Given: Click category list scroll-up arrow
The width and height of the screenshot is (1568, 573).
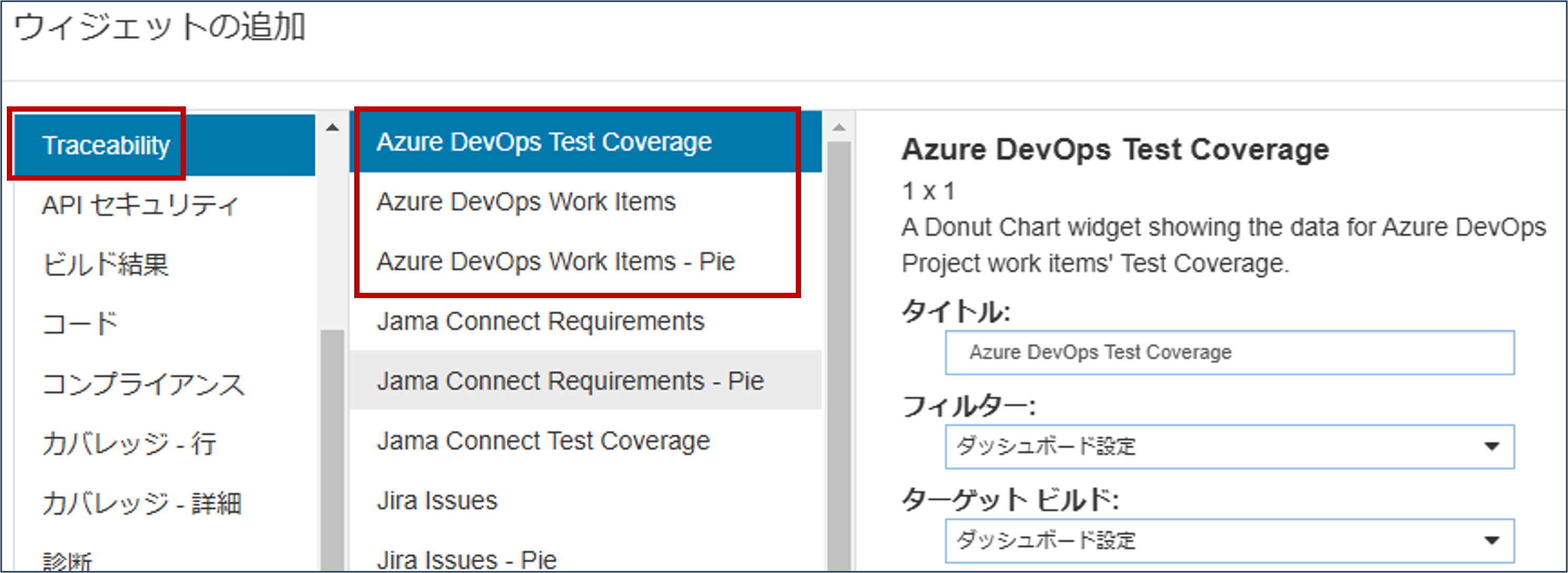Looking at the screenshot, I should pyautogui.click(x=332, y=127).
